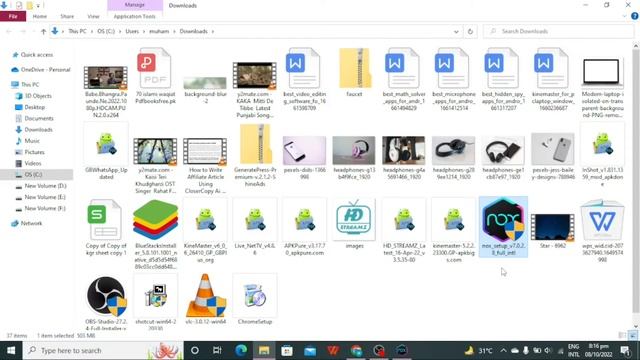Select the ChromeSetup file
This screenshot has width=640, height=360.
pos(255,300)
